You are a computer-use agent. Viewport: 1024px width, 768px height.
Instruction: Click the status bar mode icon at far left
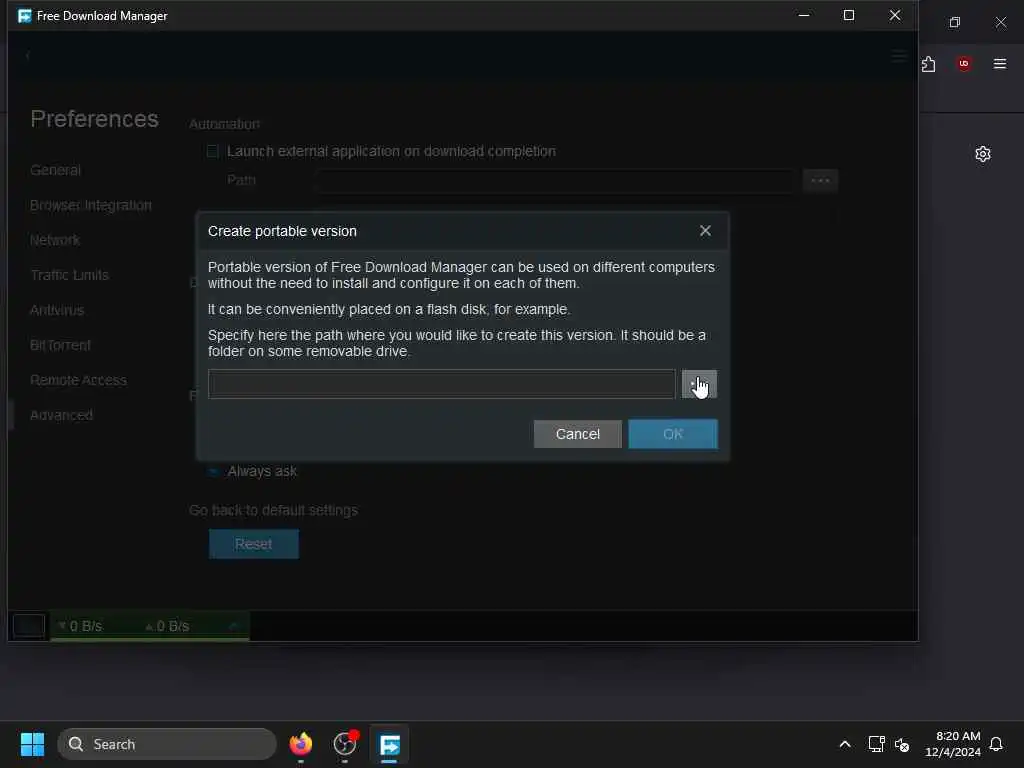point(29,626)
